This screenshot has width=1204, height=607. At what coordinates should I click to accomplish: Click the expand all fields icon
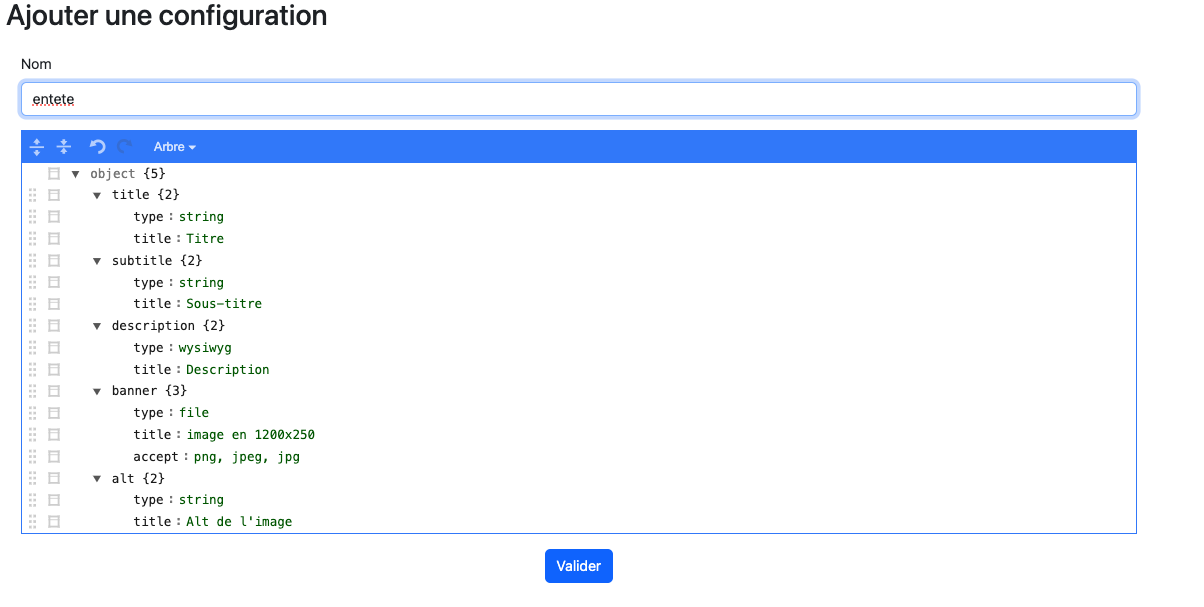click(x=37, y=147)
